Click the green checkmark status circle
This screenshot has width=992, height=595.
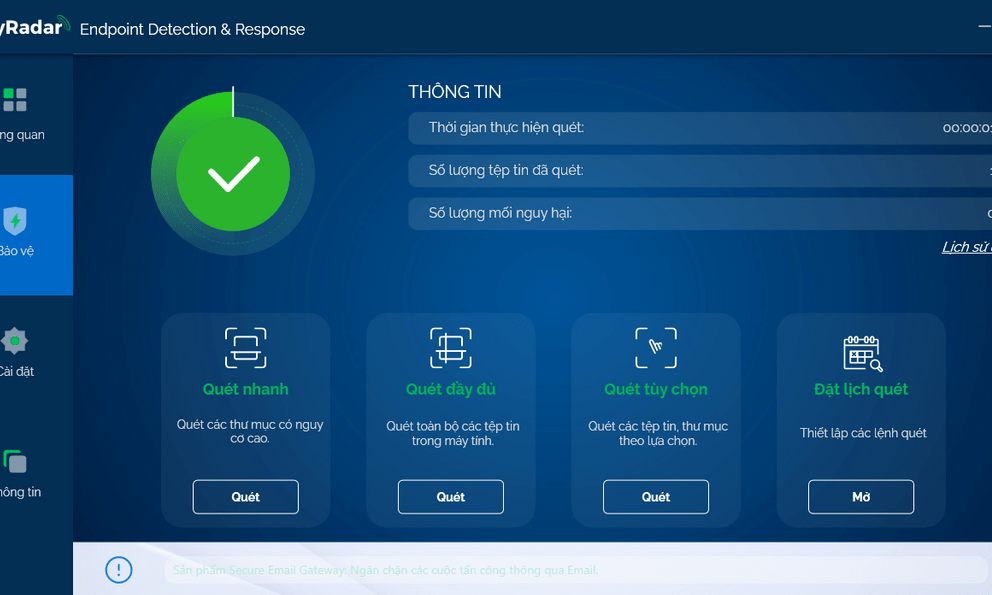tap(232, 173)
